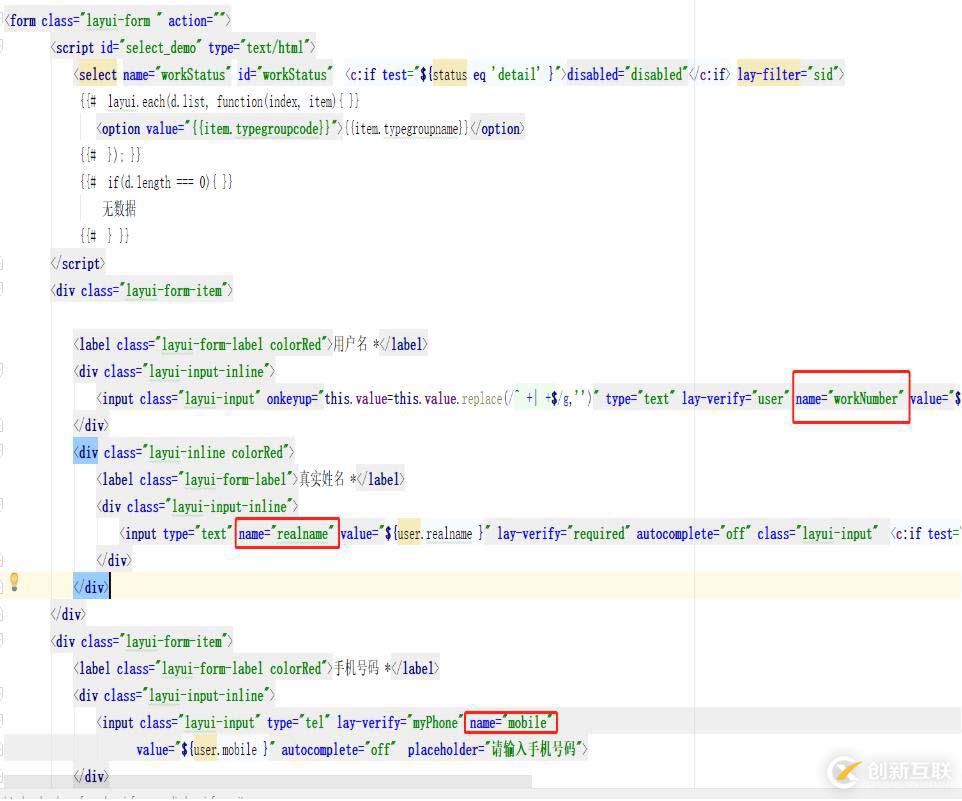
Task: Collapse the layui-inline colorRed div fold marker
Action: 4,452
